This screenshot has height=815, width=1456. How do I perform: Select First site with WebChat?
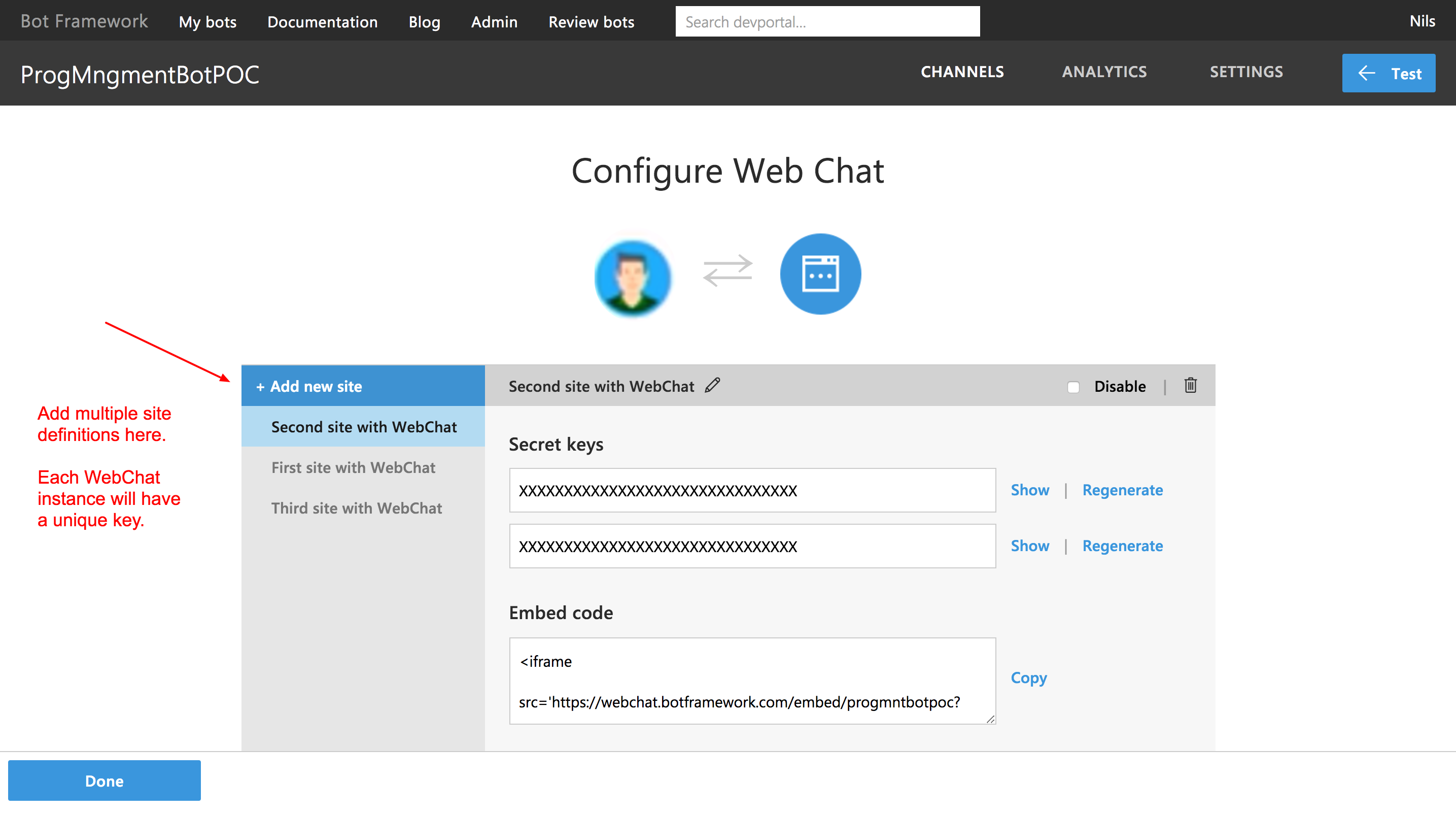point(353,467)
